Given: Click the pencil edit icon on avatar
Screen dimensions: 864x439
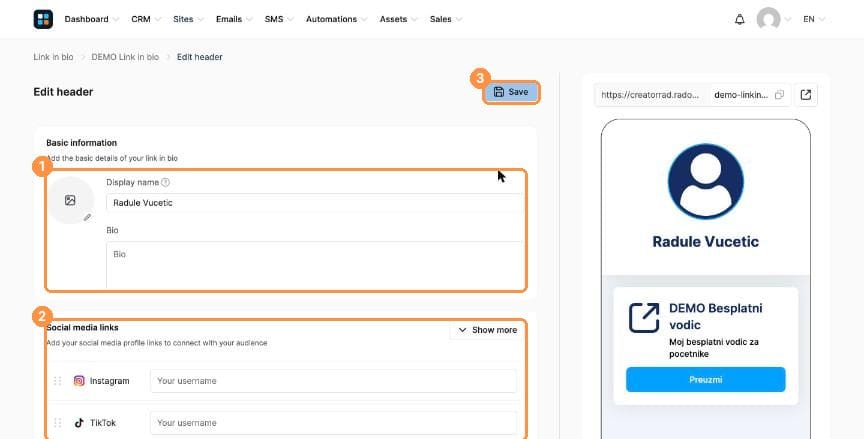Looking at the screenshot, I should click(87, 218).
